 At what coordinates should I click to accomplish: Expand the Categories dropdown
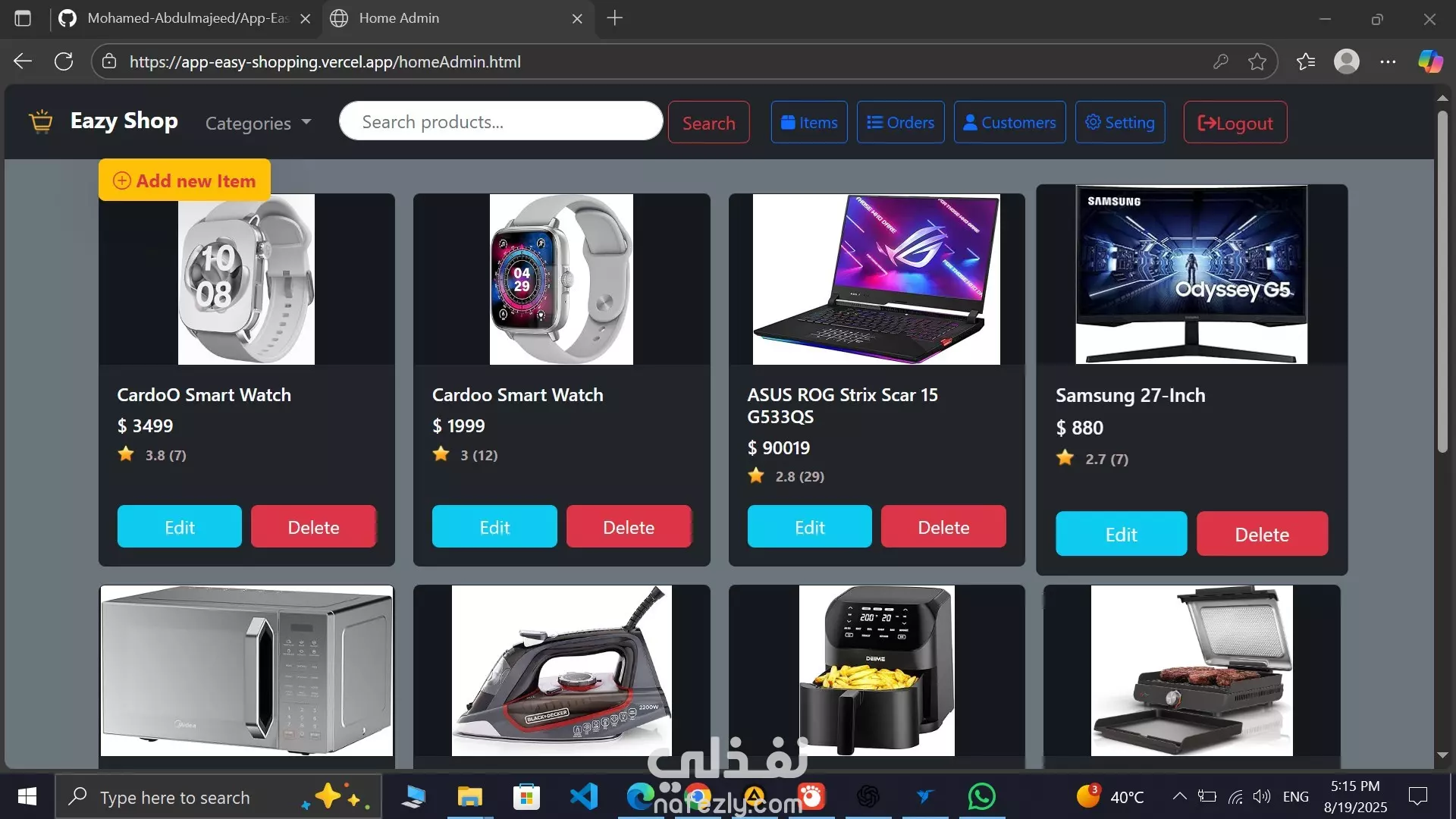click(258, 123)
